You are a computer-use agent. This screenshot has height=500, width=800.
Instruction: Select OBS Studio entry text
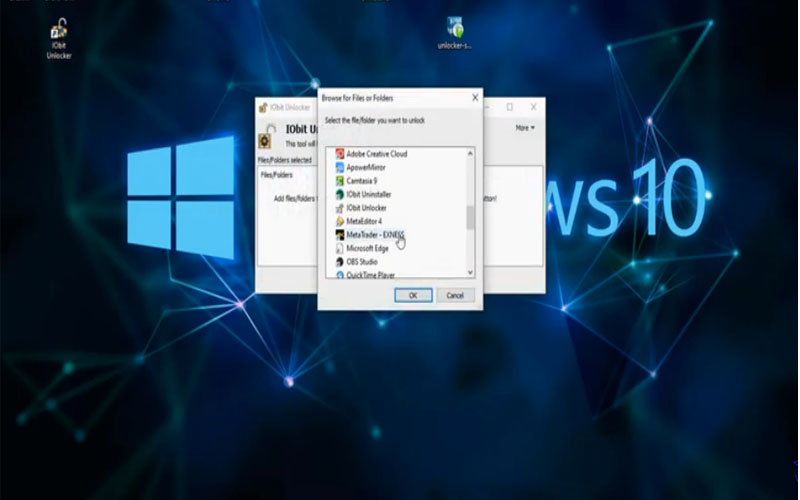point(362,262)
